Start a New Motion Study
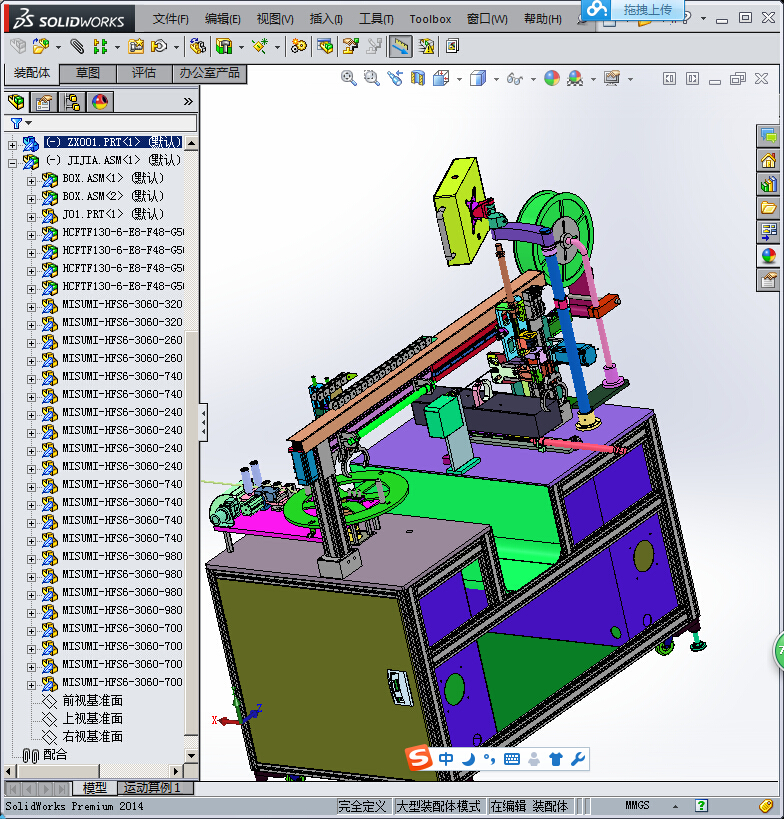 299,46
